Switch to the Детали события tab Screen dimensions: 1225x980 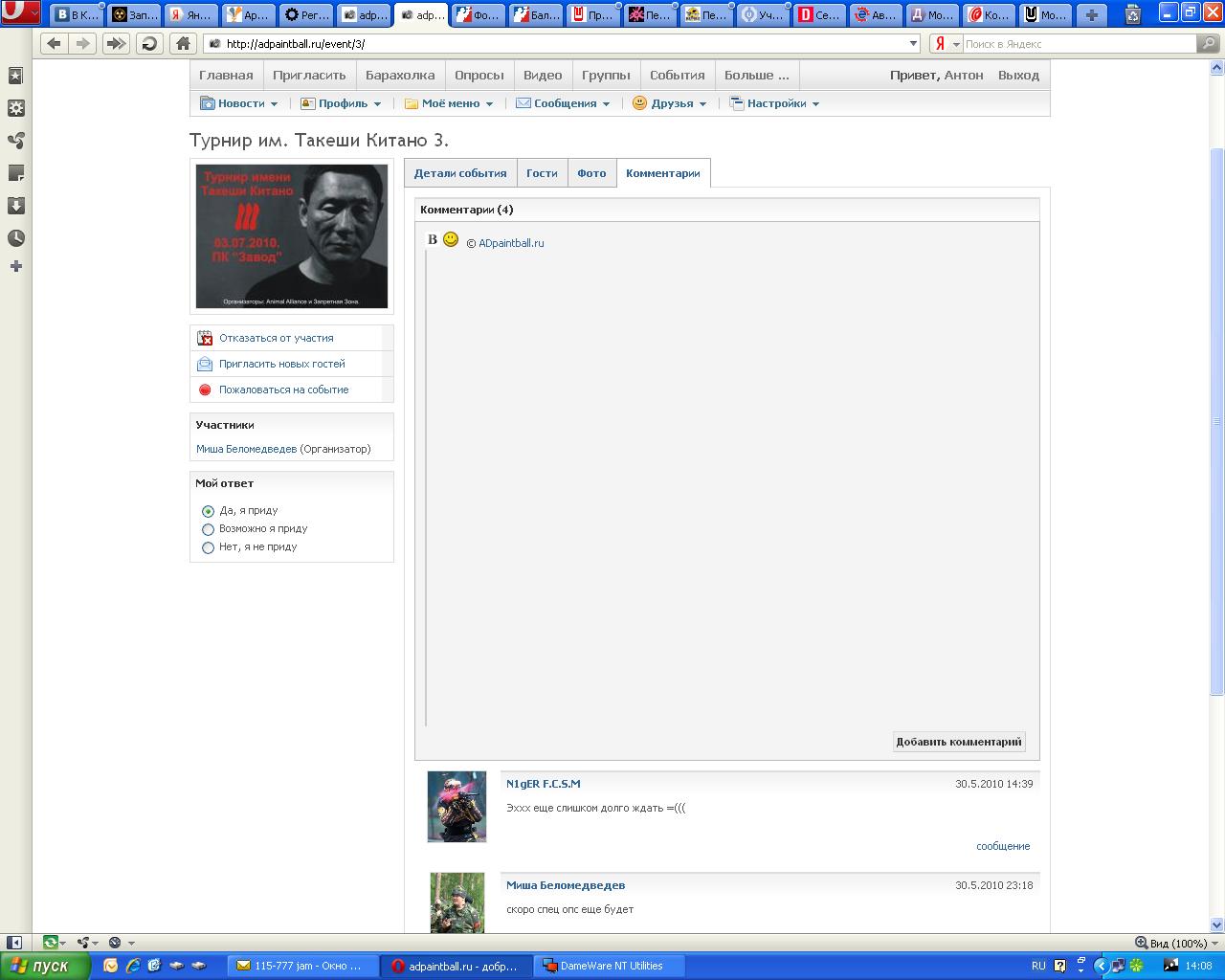click(x=460, y=173)
